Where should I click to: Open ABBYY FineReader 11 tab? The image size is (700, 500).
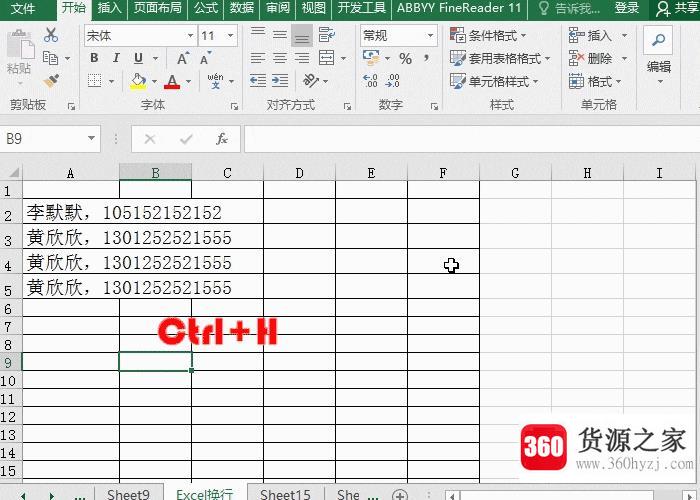pos(459,8)
